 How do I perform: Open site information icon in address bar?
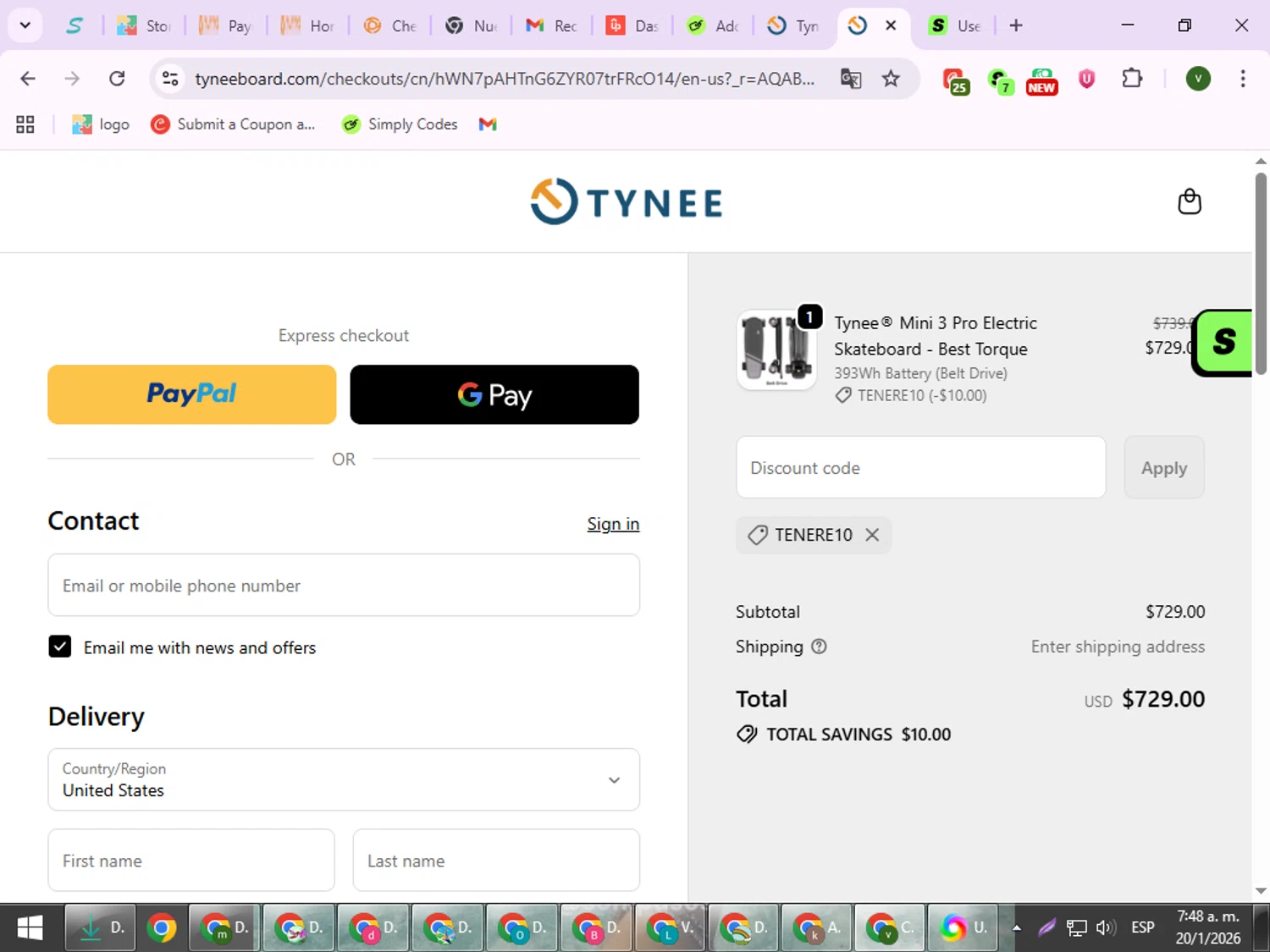click(170, 79)
